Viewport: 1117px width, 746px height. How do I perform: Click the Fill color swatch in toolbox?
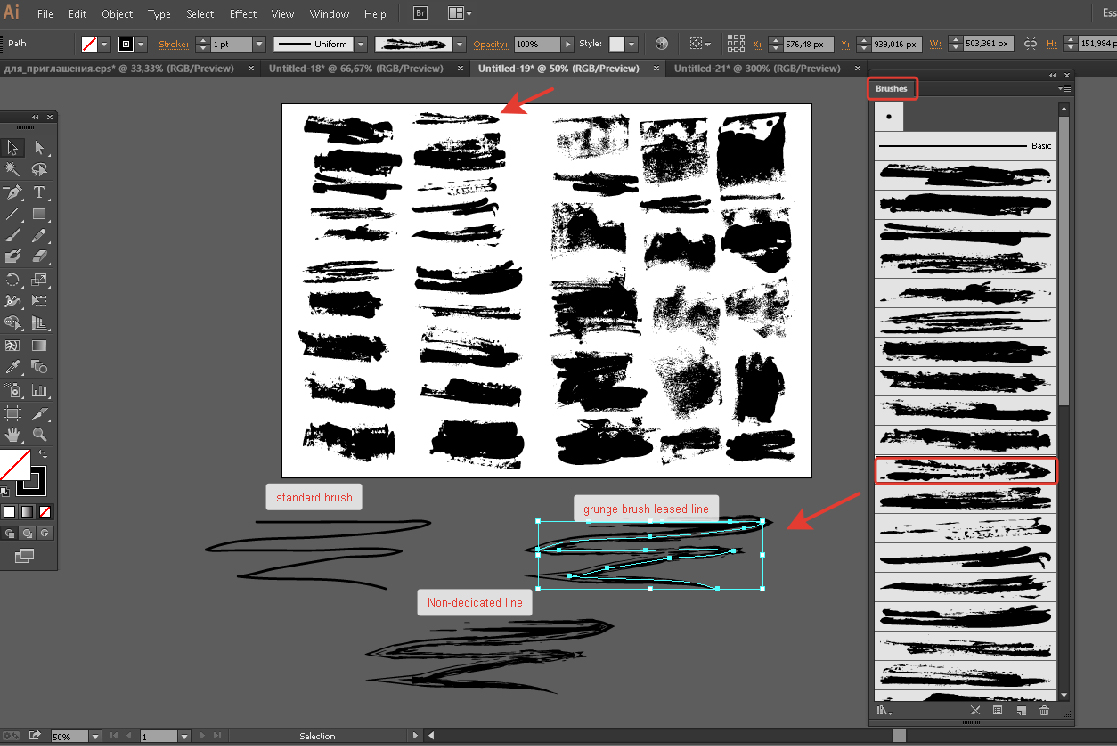pos(14,465)
